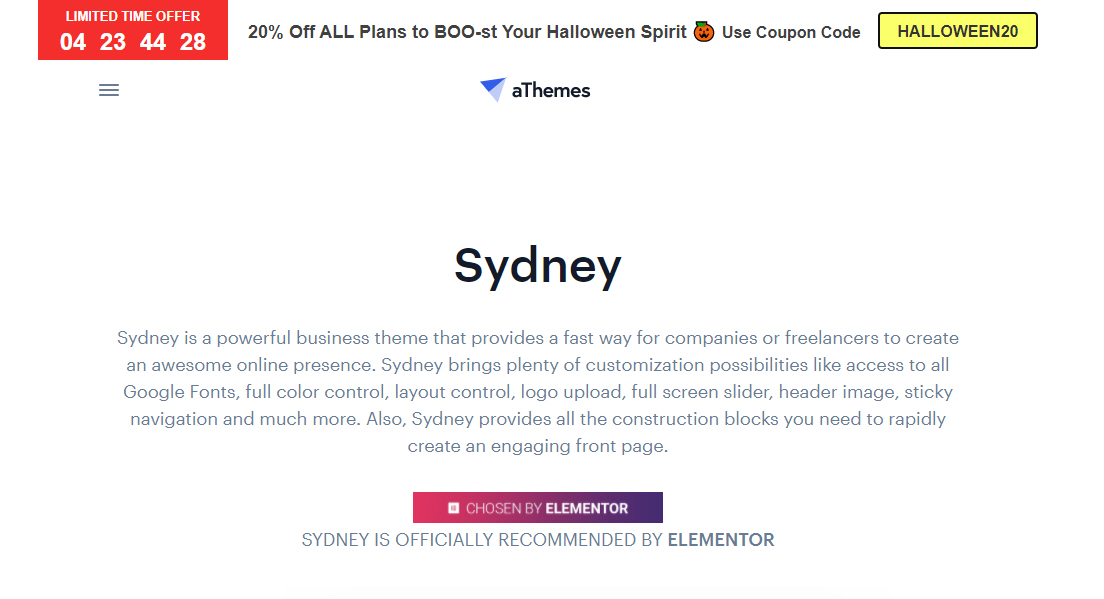Click the minutes value 44 in countdown
Screen dimensions: 1104x599
pyautogui.click(x=153, y=42)
